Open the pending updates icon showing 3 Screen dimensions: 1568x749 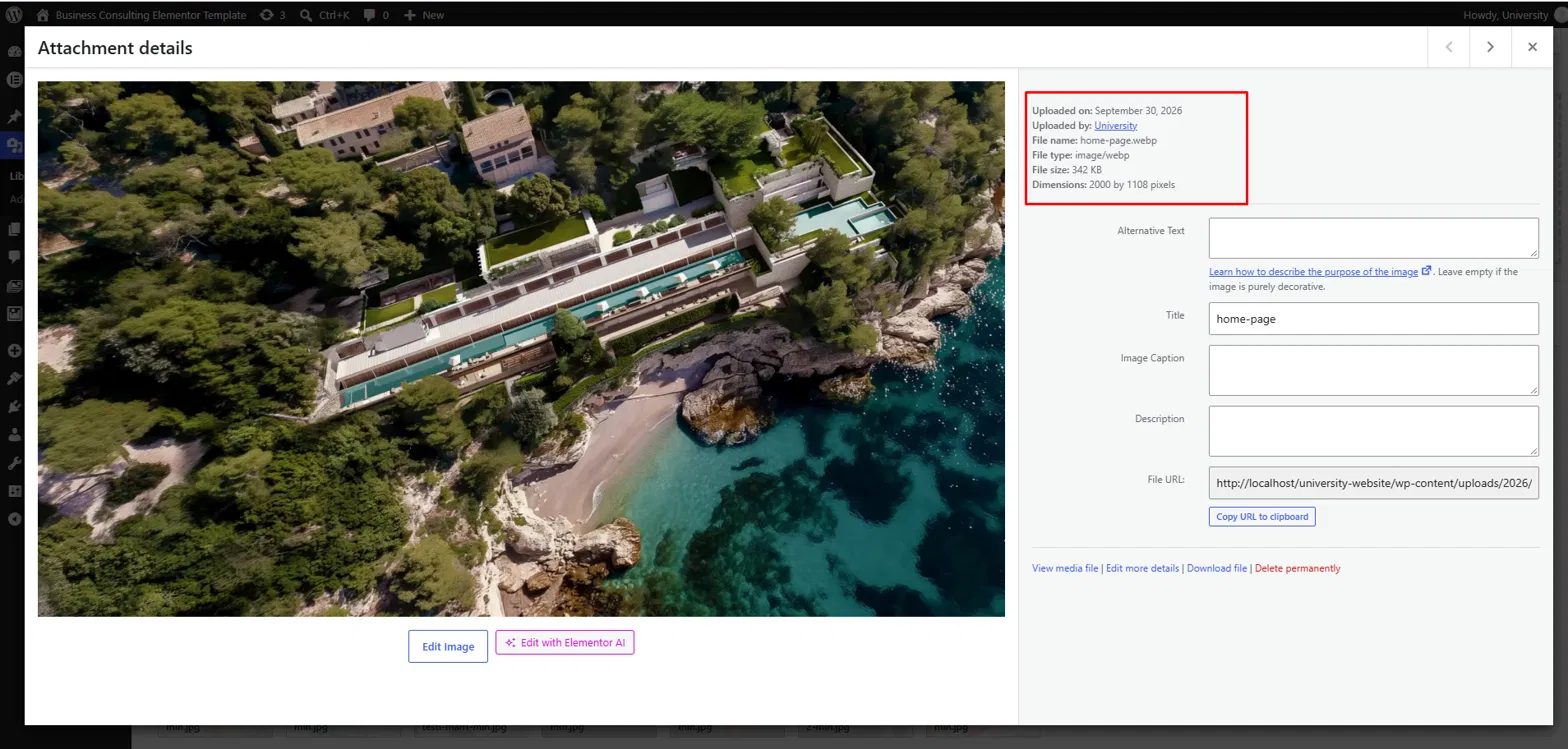(x=272, y=15)
